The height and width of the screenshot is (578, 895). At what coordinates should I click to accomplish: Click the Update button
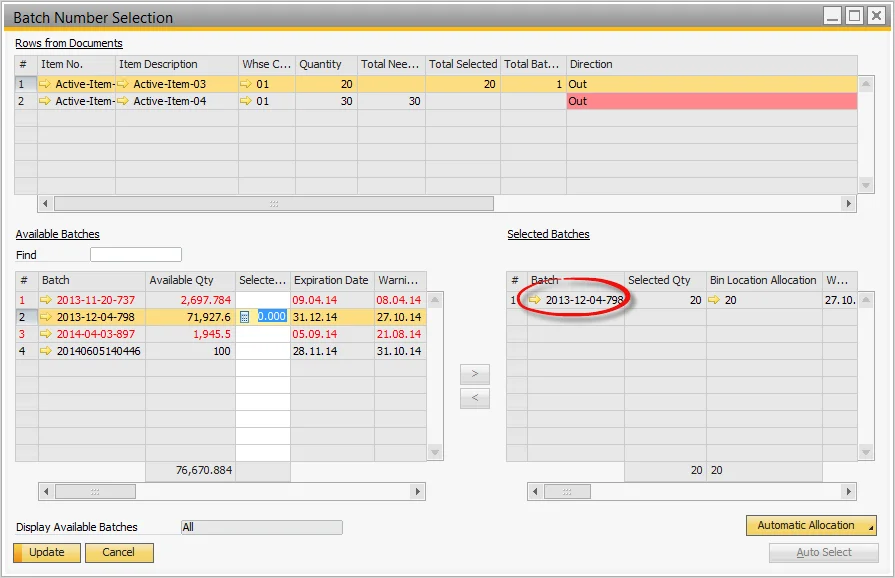(x=47, y=552)
